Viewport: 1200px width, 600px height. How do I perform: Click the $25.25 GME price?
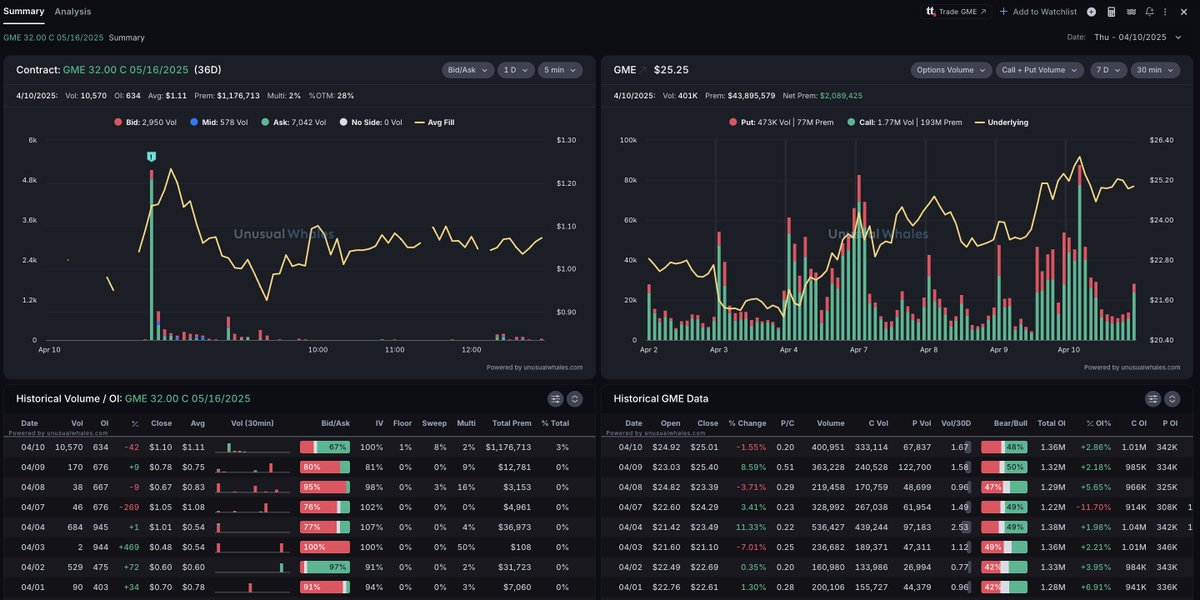(x=671, y=70)
